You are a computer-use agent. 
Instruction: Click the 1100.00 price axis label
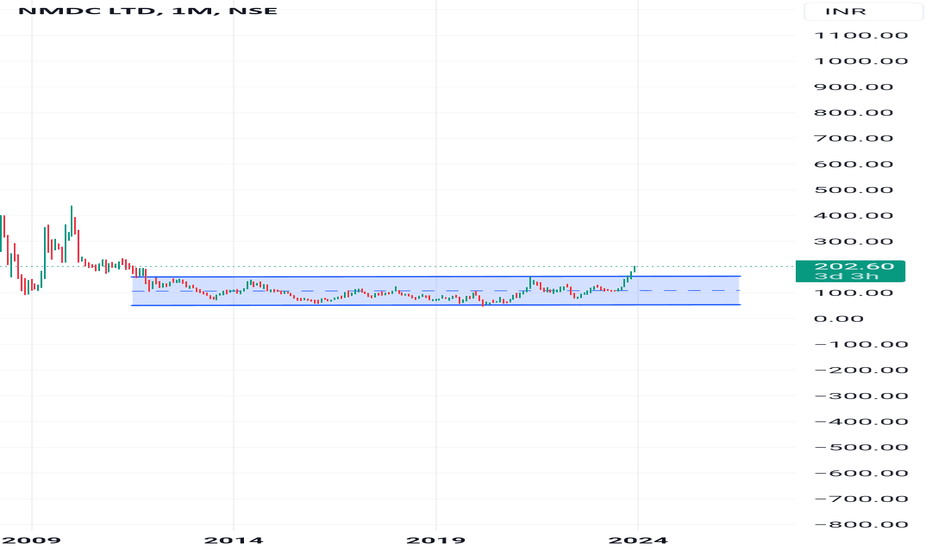[x=861, y=36]
